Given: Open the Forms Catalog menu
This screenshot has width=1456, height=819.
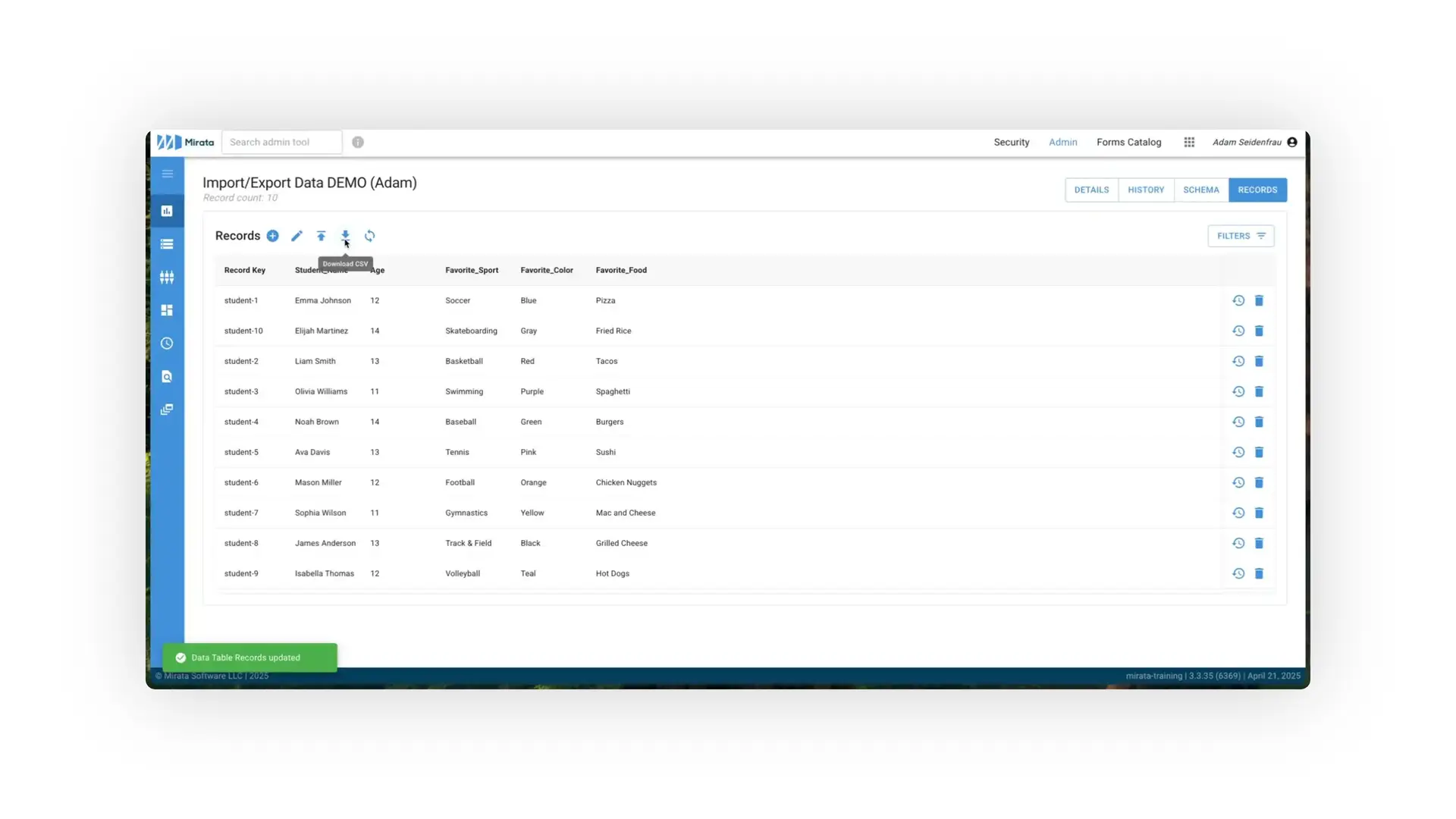Looking at the screenshot, I should click(x=1128, y=142).
